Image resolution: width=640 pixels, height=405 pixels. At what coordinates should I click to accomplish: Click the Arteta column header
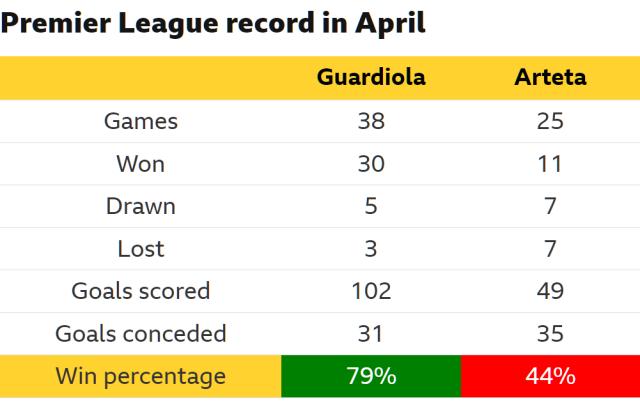(x=550, y=78)
